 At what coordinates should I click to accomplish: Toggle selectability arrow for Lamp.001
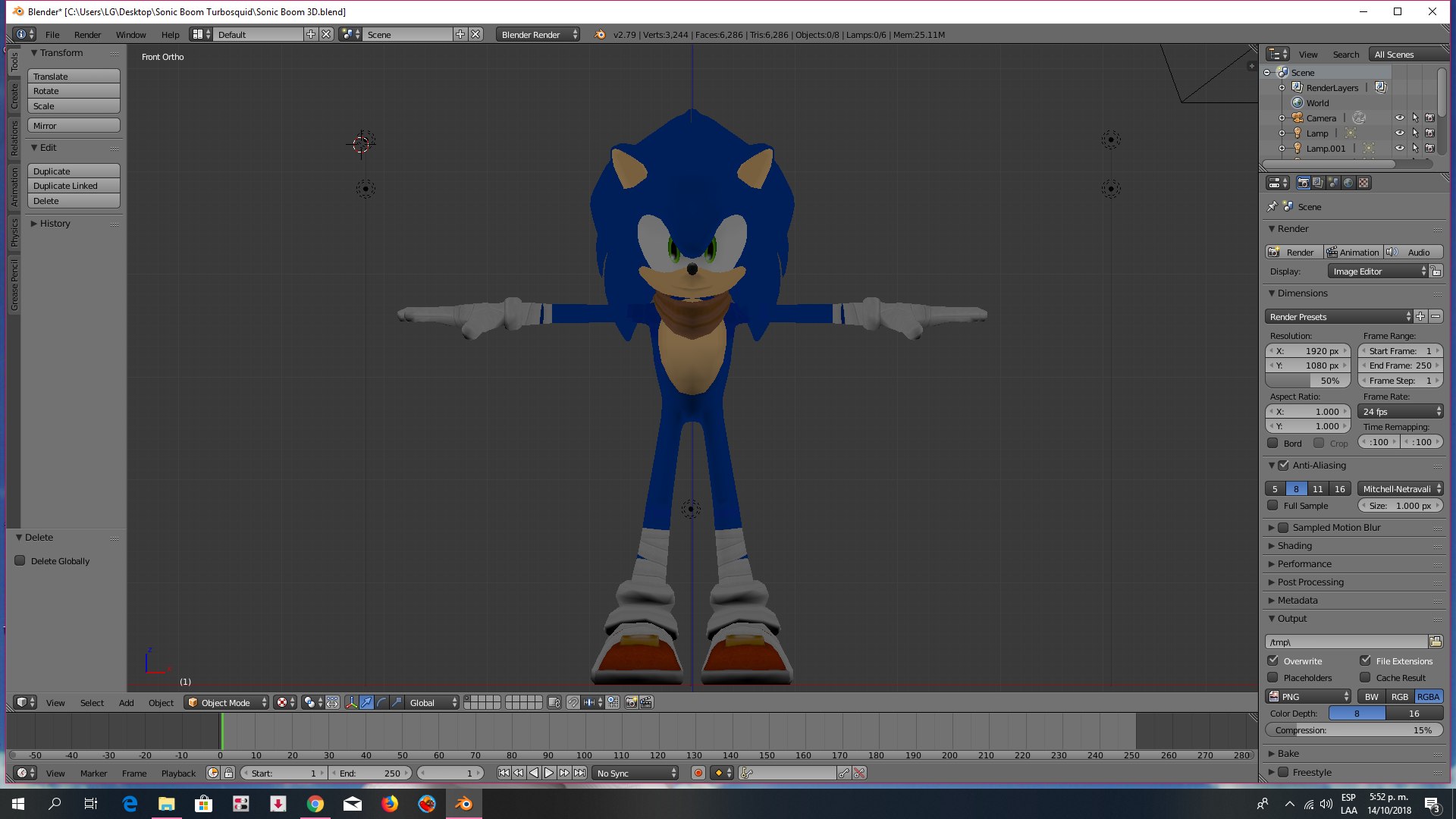point(1415,148)
